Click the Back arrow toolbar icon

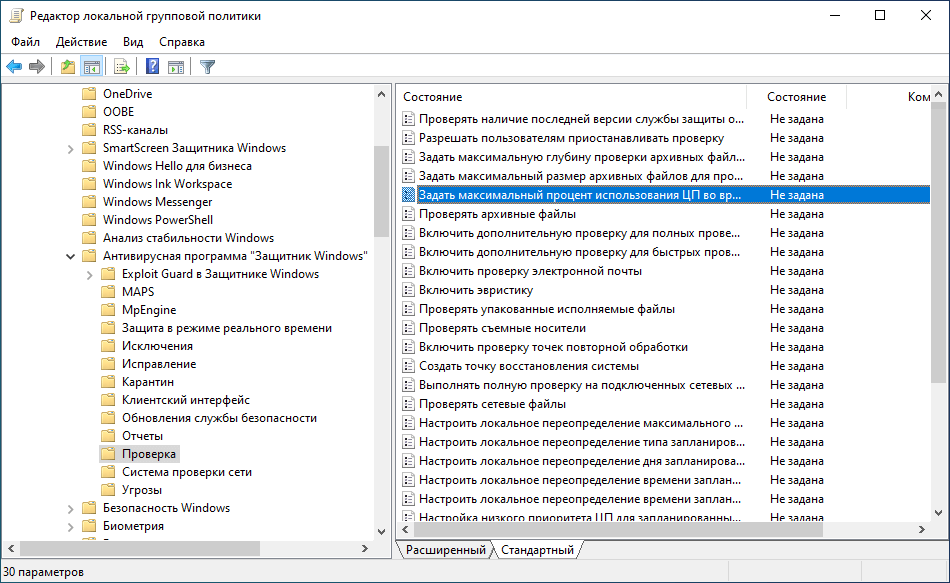[15, 67]
